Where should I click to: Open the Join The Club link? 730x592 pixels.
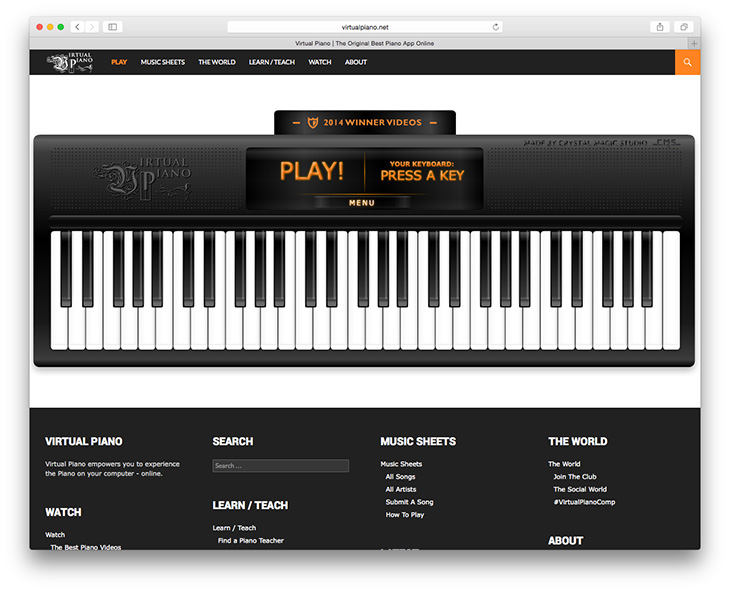coord(574,477)
